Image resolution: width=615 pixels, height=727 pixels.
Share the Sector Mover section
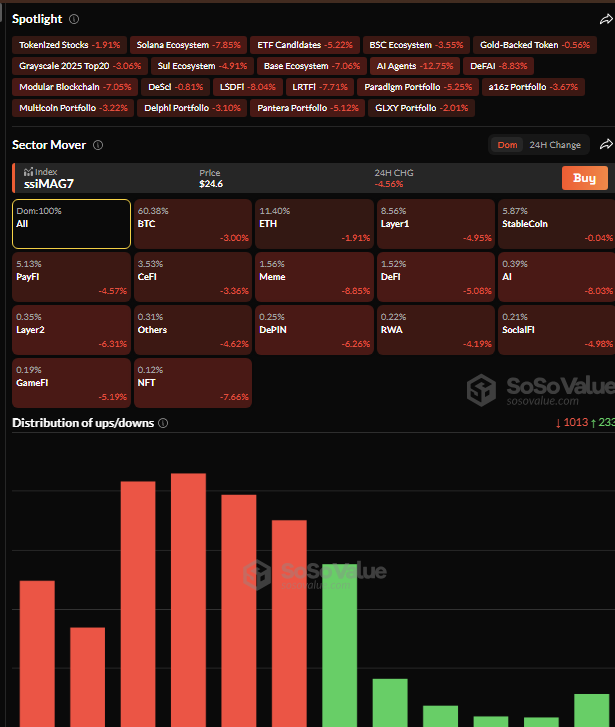pyautogui.click(x=606, y=144)
